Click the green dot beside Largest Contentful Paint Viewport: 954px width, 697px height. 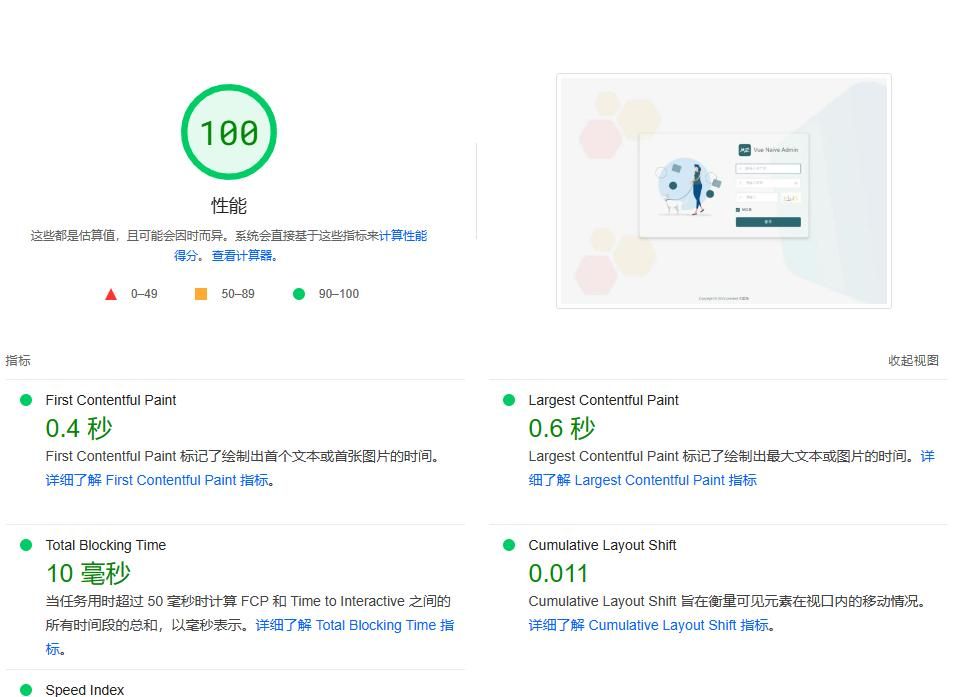[x=508, y=400]
